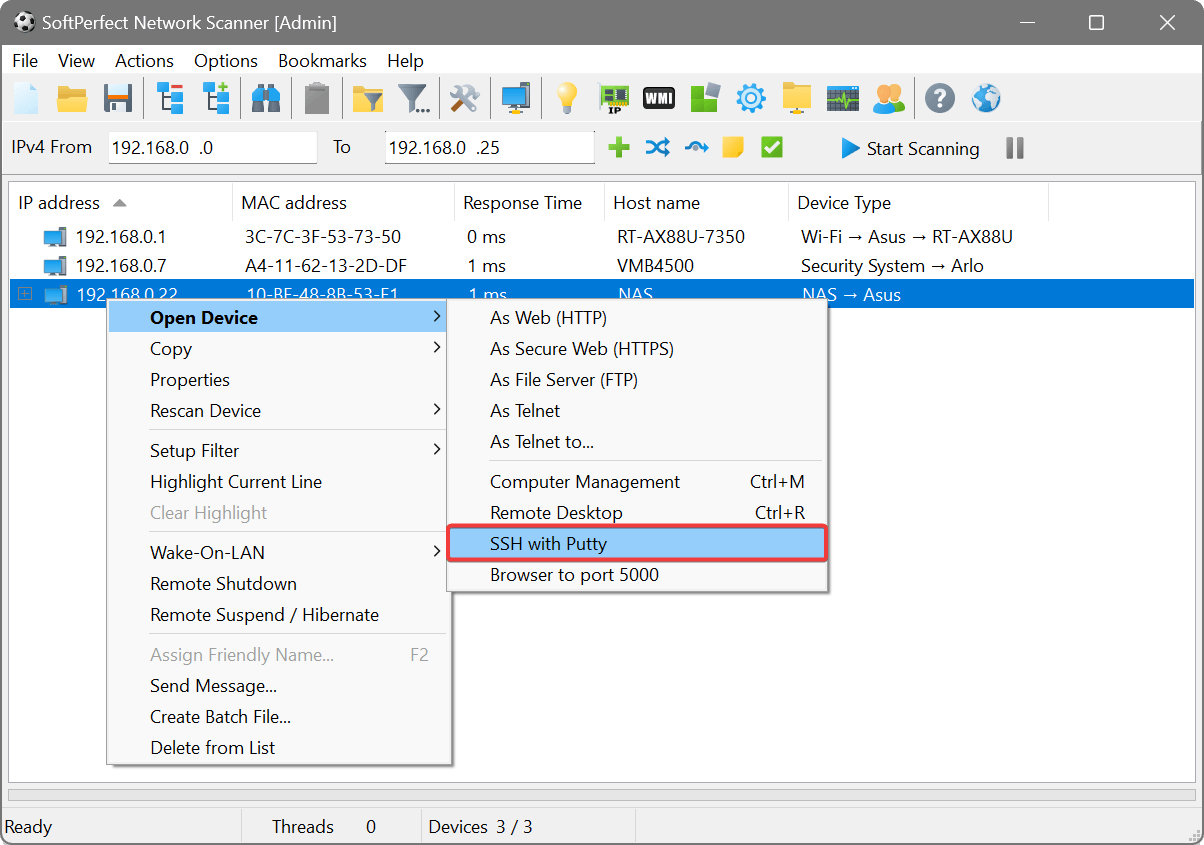Expand the Wake-On-LAN submenu
Screen dimensions: 1204x845
(279, 553)
